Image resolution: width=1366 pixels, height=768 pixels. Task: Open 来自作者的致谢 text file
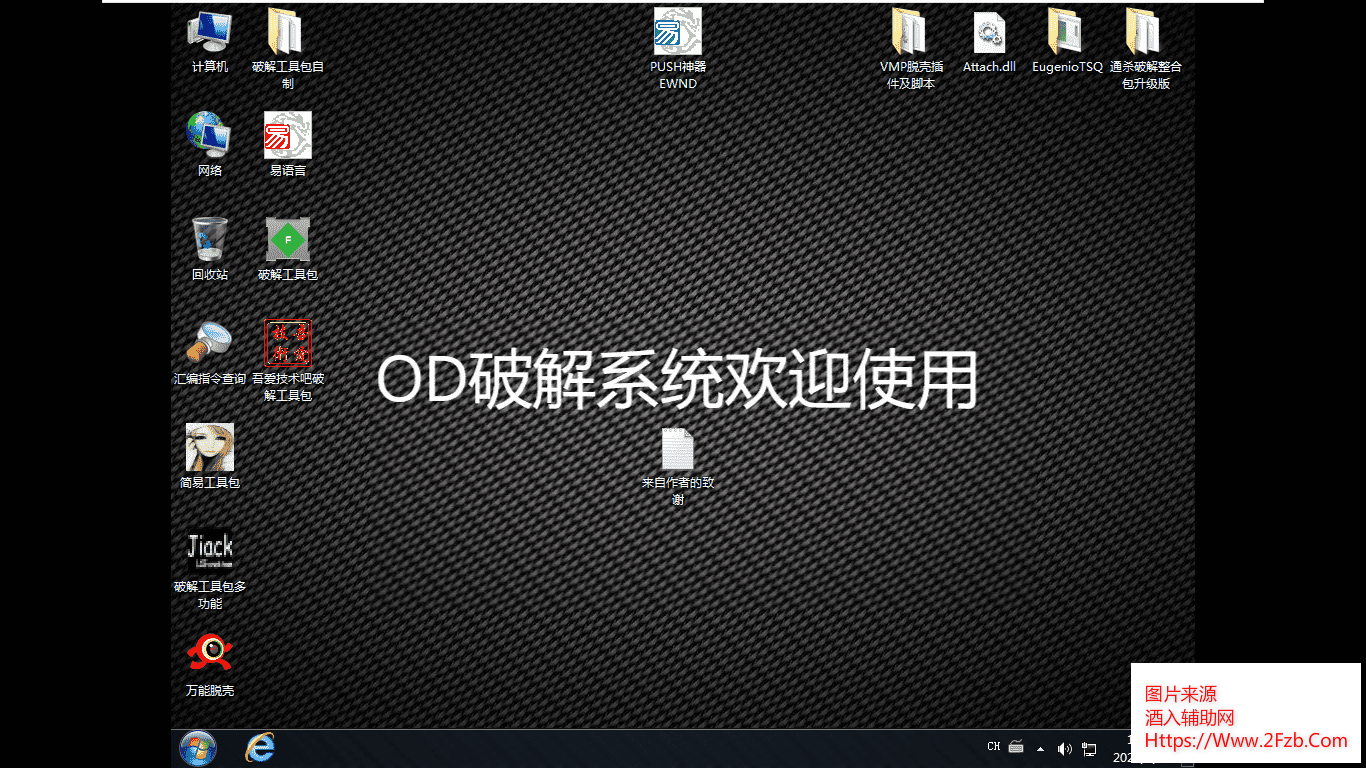[x=678, y=450]
